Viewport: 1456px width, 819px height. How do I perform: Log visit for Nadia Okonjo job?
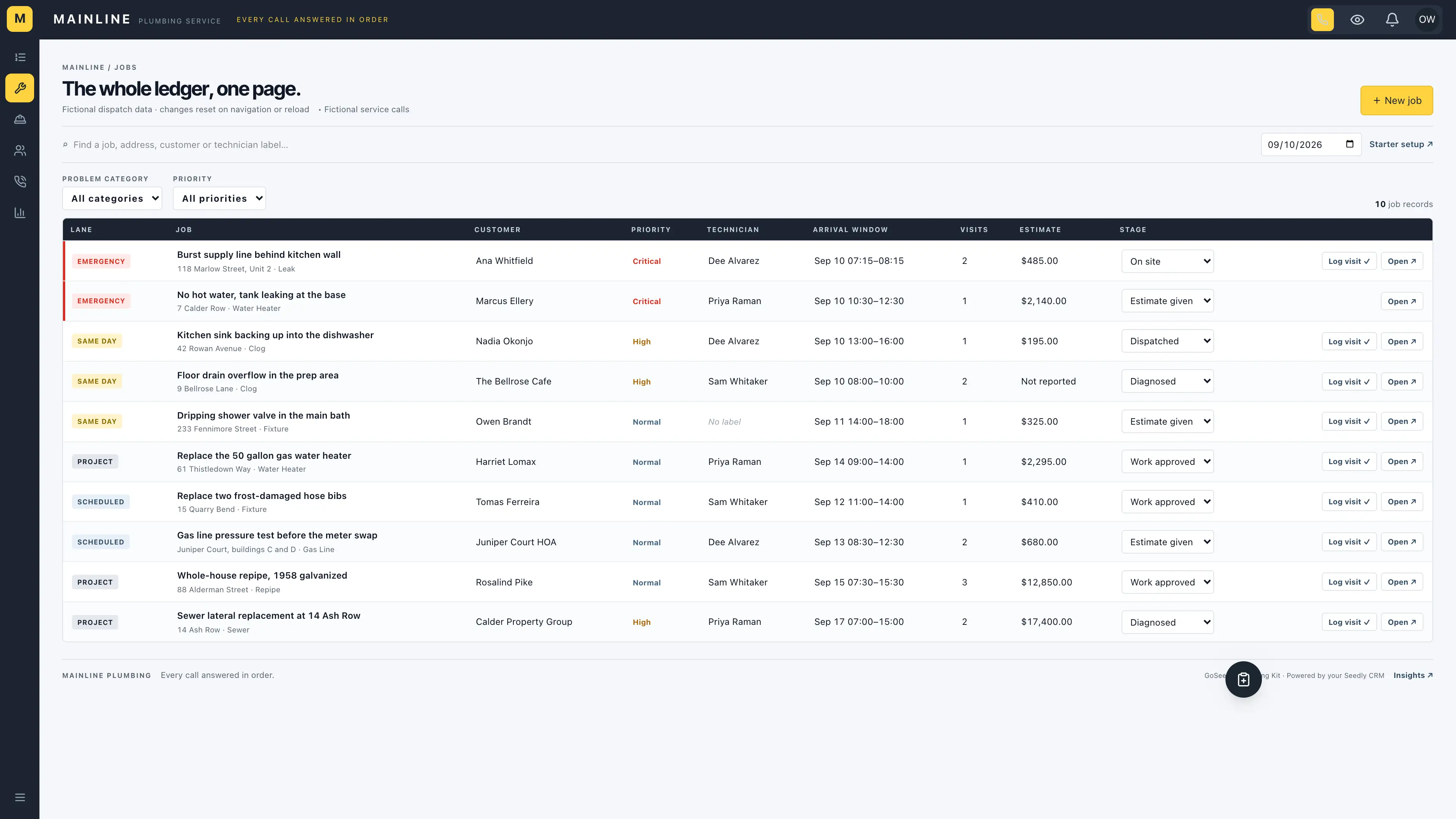(x=1349, y=341)
